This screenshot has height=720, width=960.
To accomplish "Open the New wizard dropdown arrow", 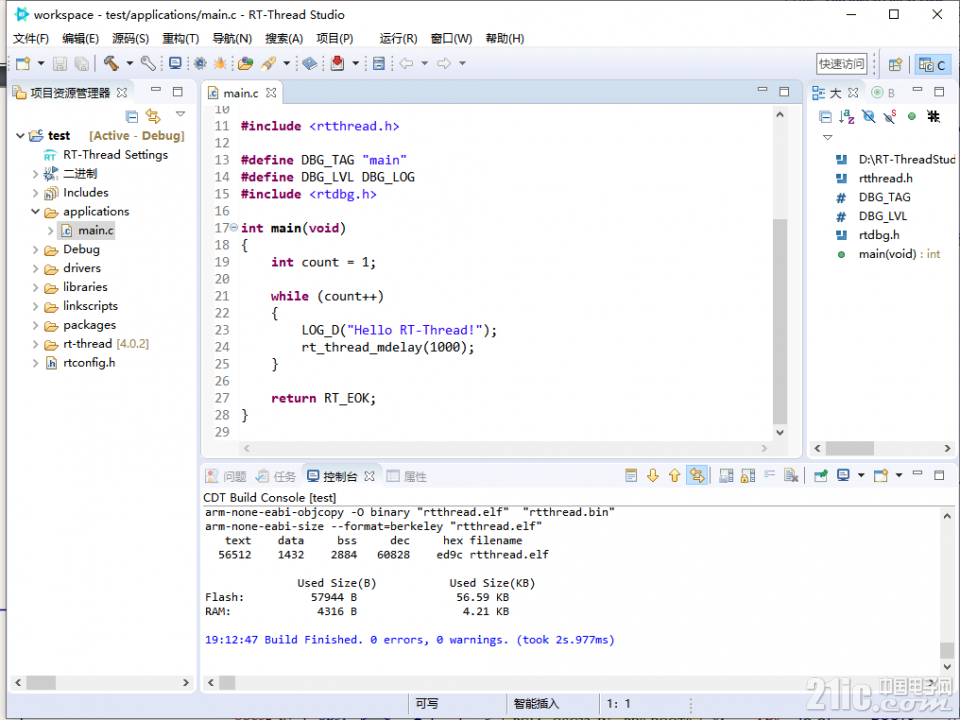I will coord(41,63).
